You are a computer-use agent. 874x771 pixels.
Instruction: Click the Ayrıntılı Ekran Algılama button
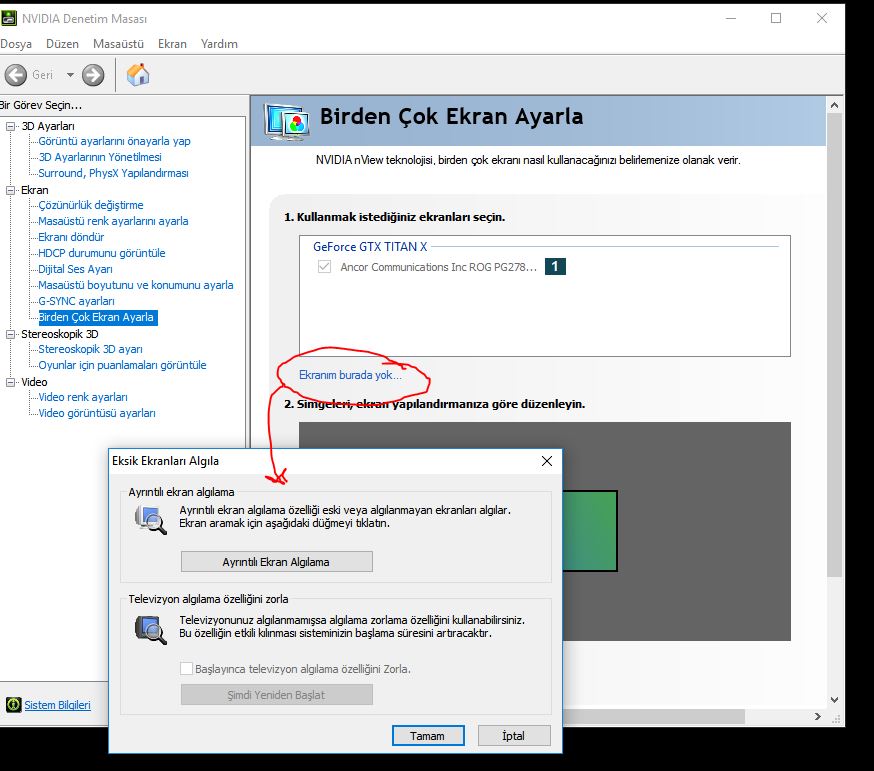click(x=276, y=561)
